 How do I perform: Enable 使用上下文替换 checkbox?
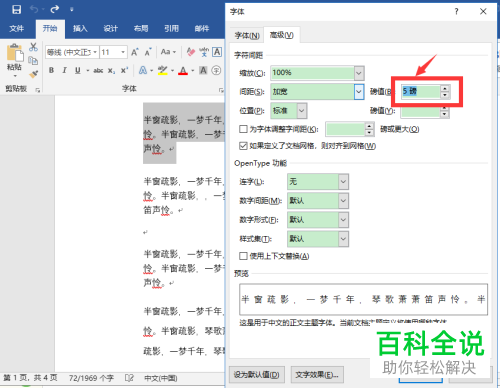pos(243,256)
